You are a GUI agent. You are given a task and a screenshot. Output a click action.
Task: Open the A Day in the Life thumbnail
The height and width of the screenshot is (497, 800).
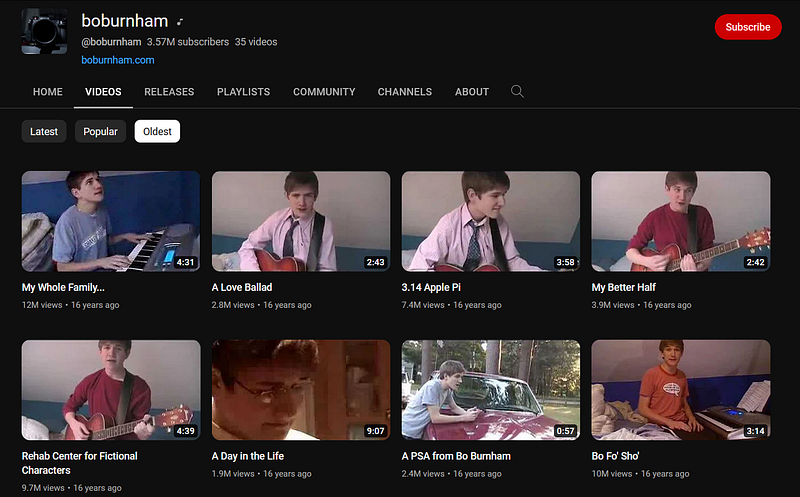coord(301,390)
